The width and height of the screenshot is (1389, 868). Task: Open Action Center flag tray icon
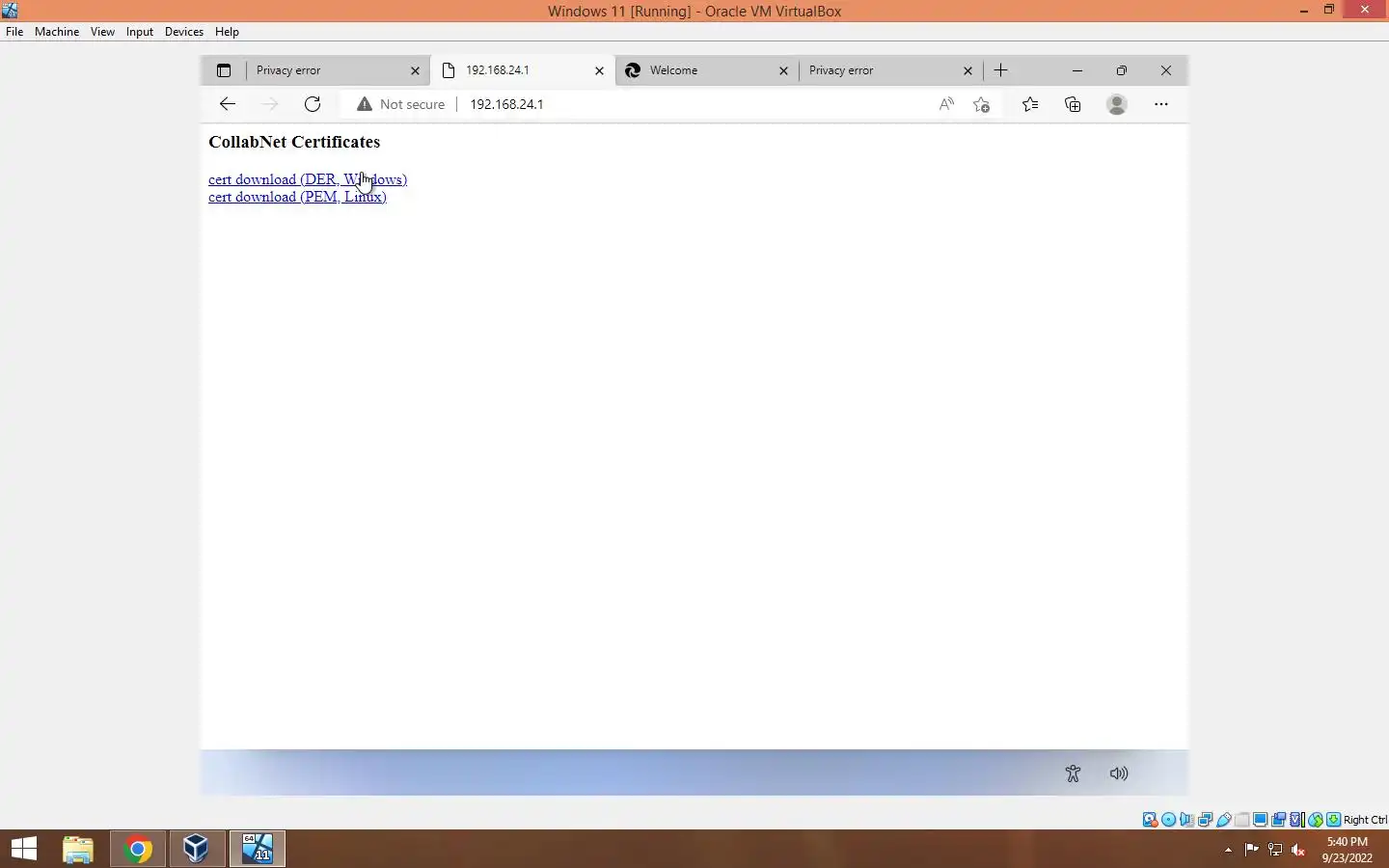(x=1251, y=850)
